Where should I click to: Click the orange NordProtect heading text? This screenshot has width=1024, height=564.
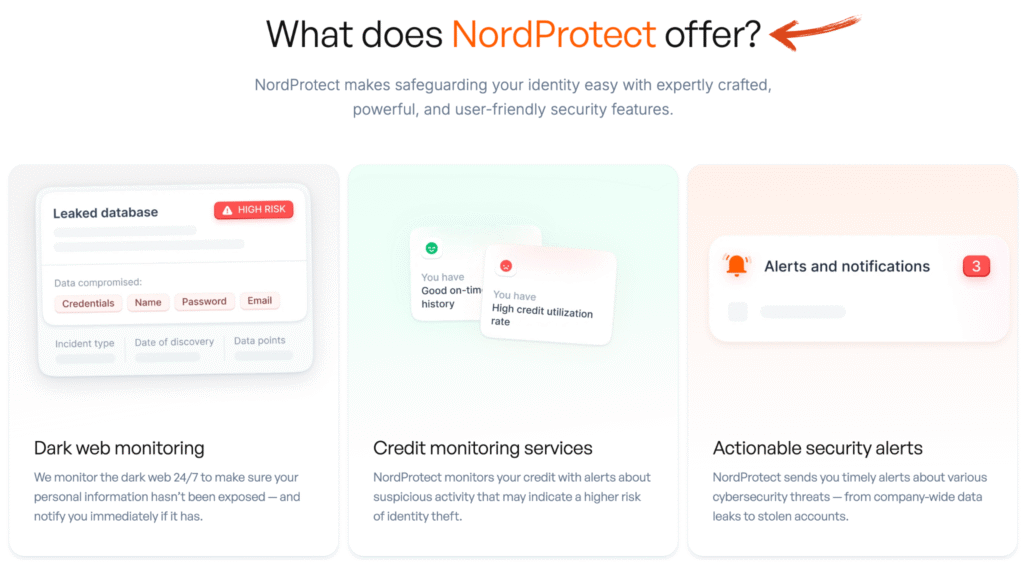554,34
